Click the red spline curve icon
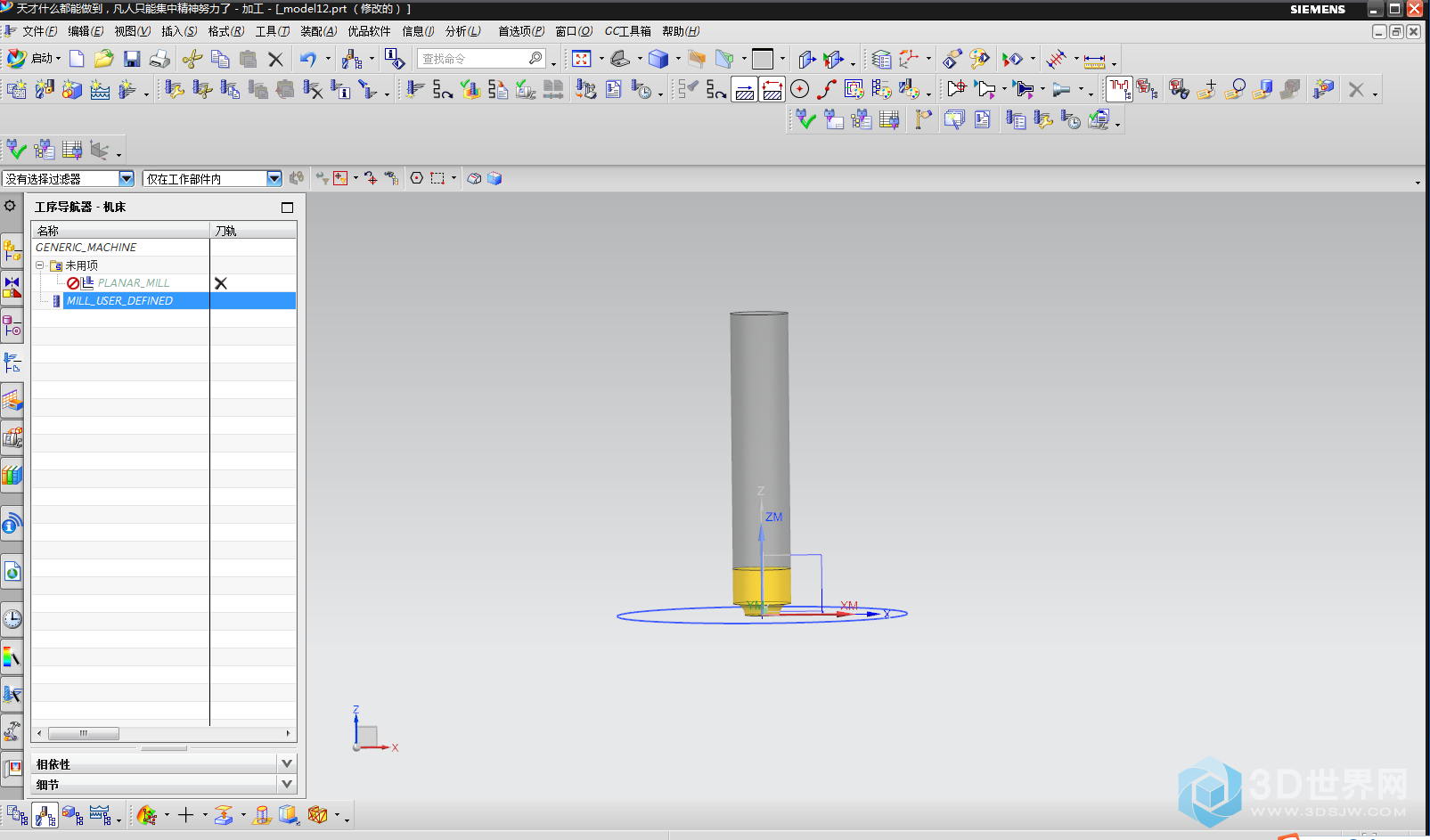Image resolution: width=1430 pixels, height=840 pixels. point(827,89)
